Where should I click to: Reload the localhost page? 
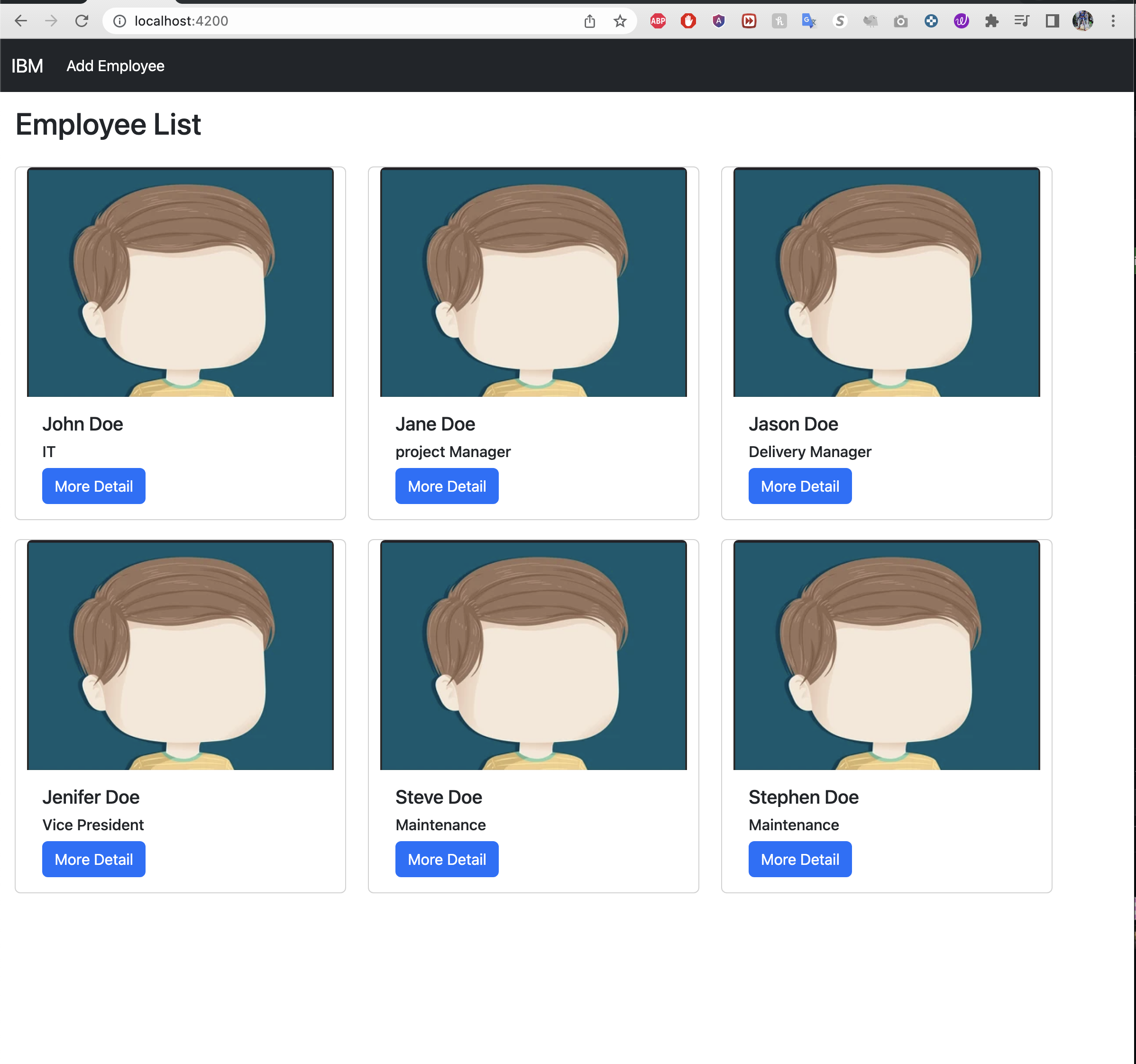(82, 21)
